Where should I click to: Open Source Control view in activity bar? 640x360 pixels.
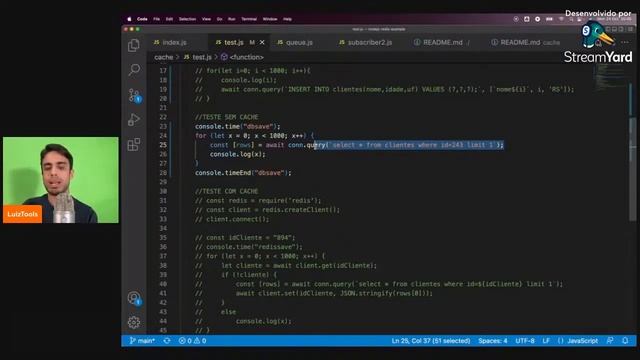134,95
